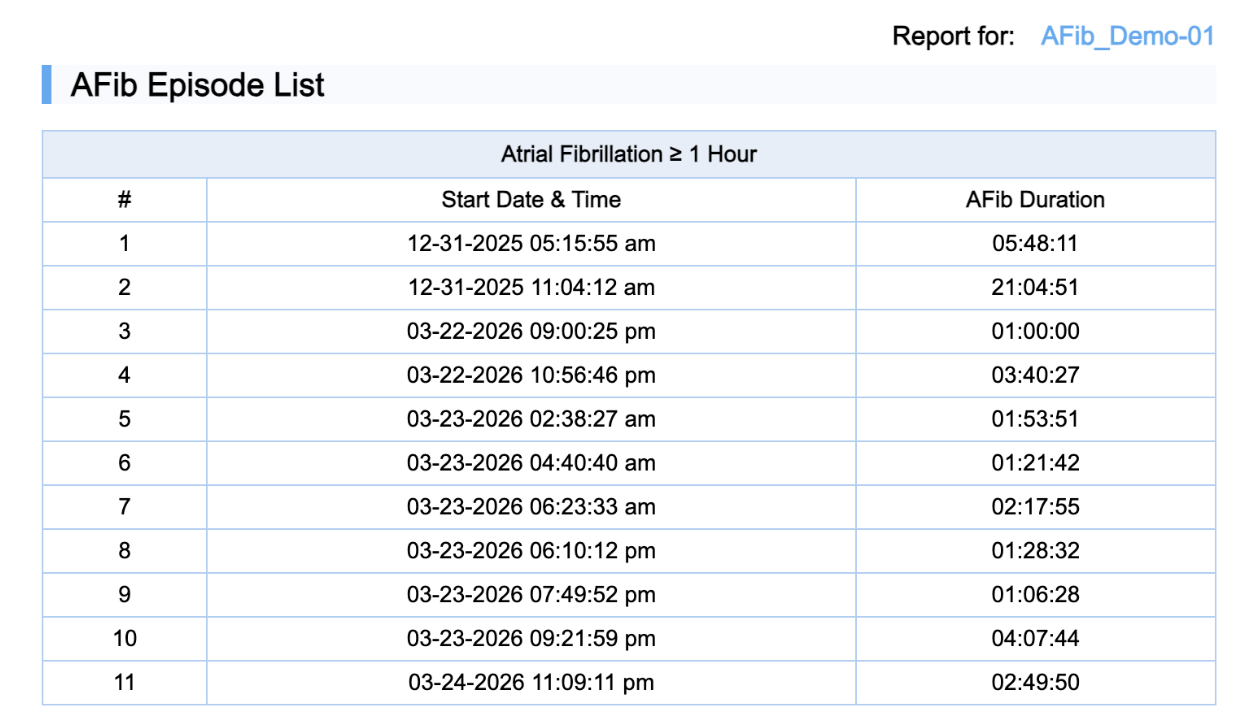Click the episode number in row 1
This screenshot has height=724, width=1244.
[x=124, y=244]
